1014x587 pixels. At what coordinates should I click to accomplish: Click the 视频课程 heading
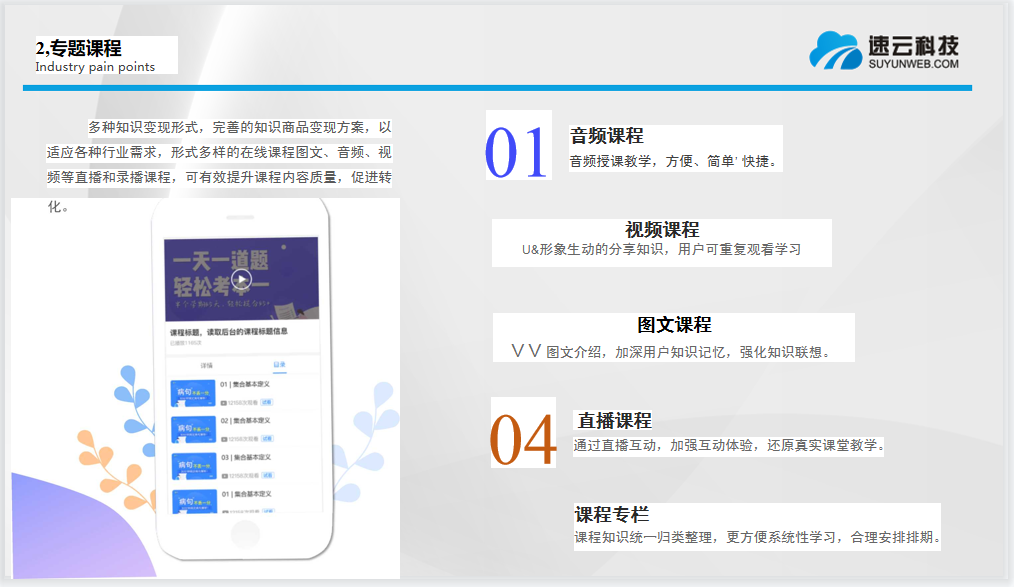(x=661, y=230)
